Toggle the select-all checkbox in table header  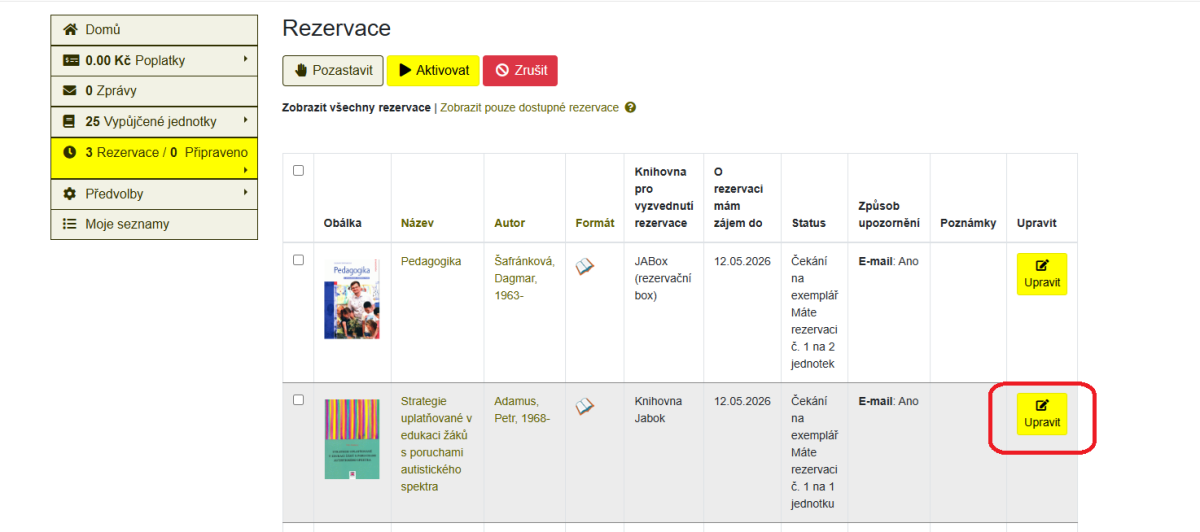tap(298, 170)
